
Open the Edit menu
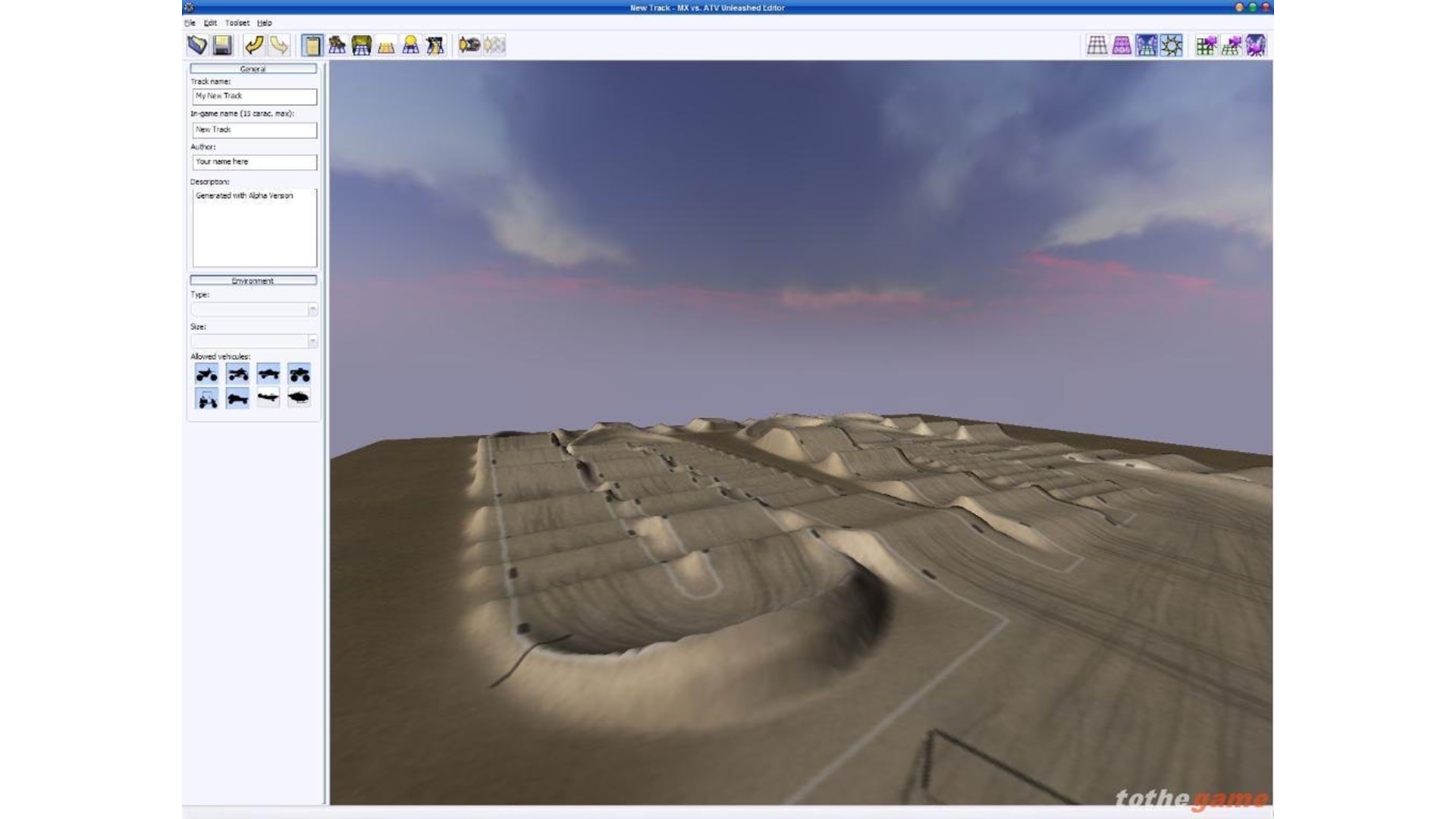(x=210, y=23)
